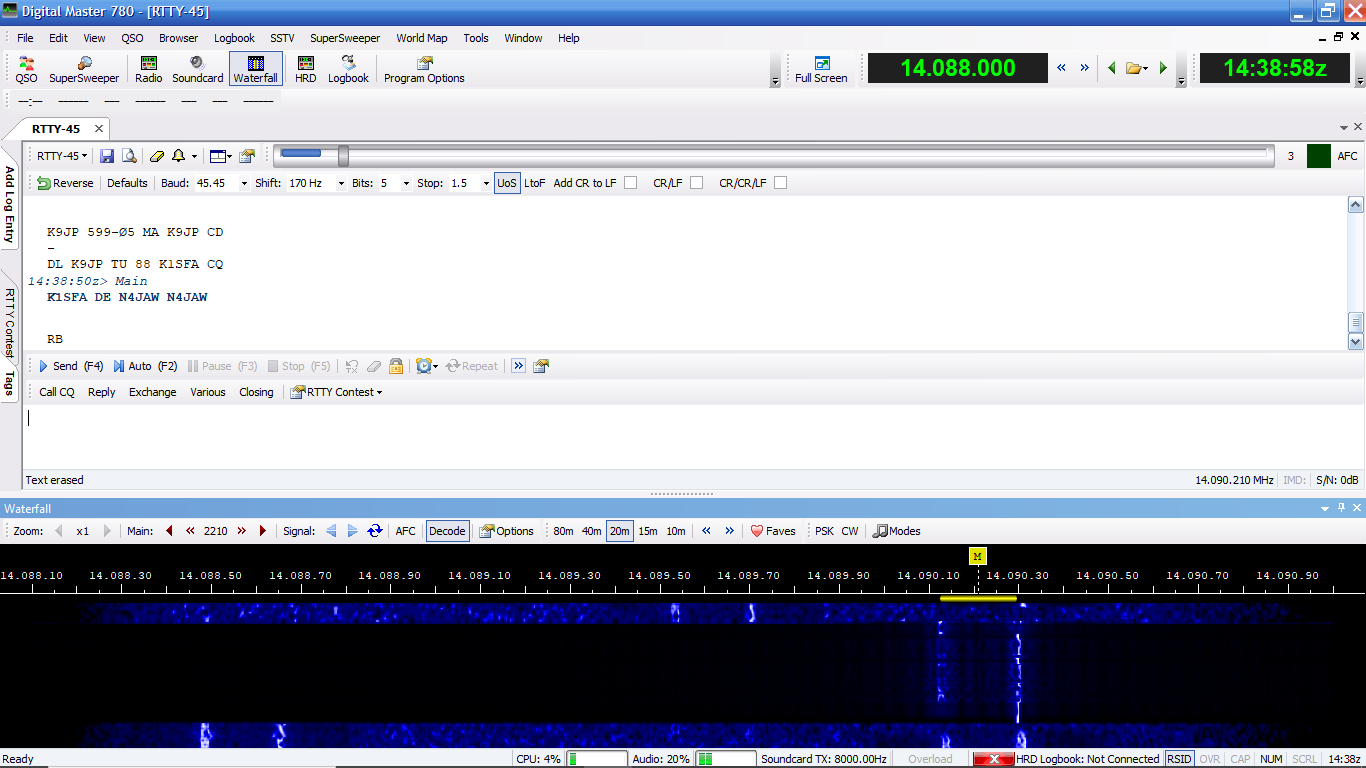Screen dimensions: 1366x768
Task: Click the squelch level slider handle
Action: (343, 156)
